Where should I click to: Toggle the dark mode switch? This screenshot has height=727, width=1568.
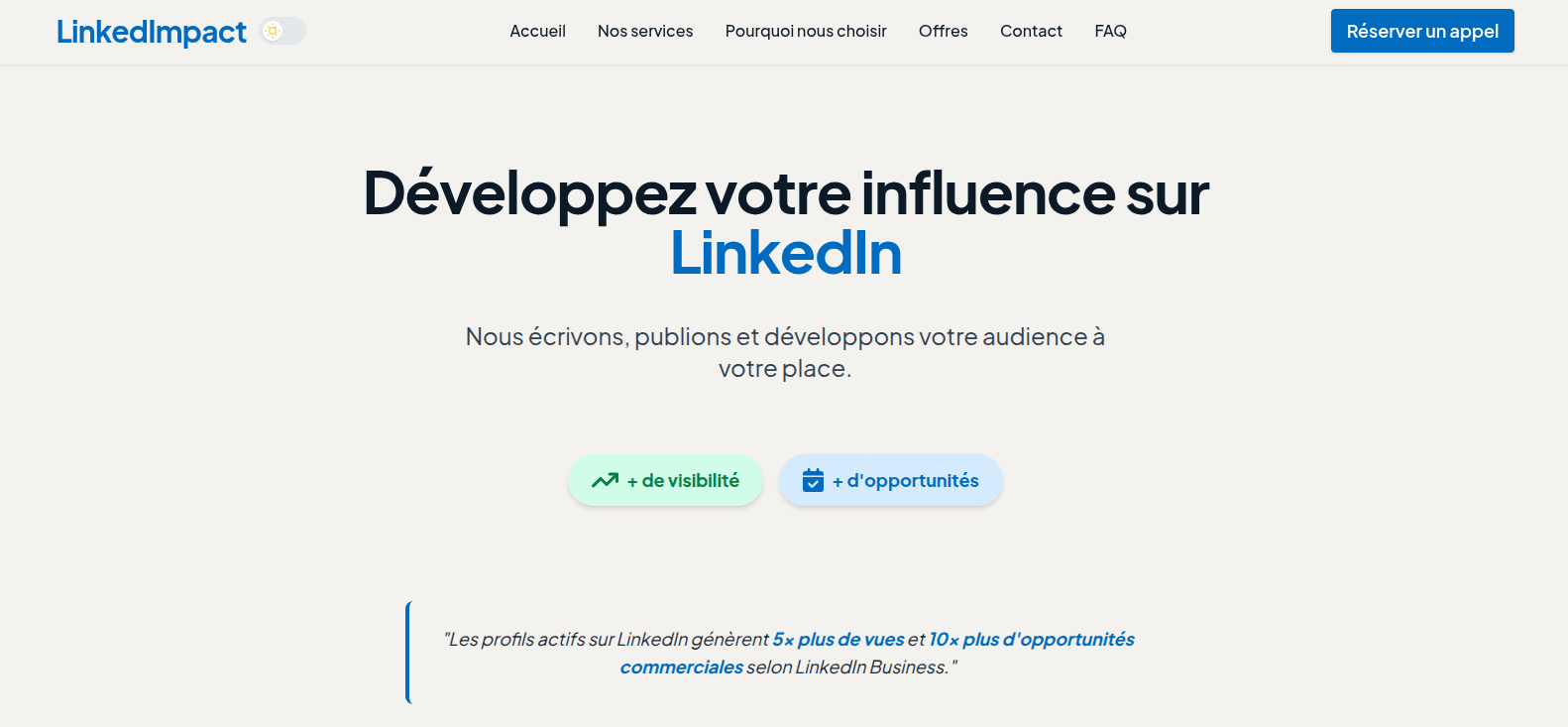pyautogui.click(x=281, y=31)
